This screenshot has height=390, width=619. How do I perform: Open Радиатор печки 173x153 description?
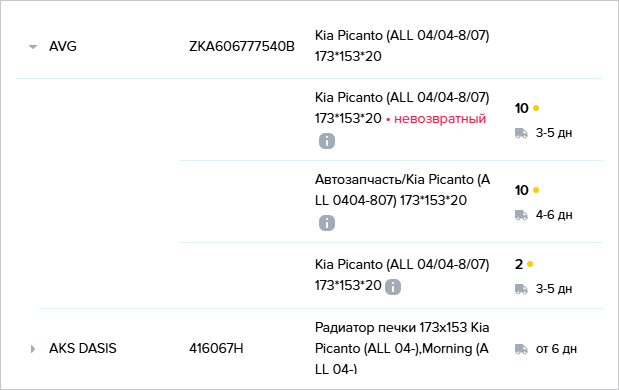pyautogui.click(x=402, y=349)
